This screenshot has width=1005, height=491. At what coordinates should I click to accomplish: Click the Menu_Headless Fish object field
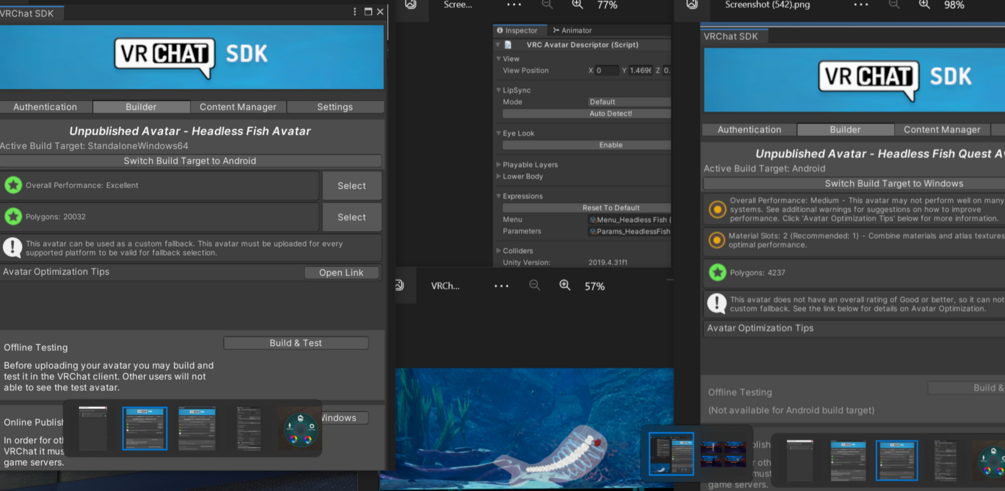[629, 220]
